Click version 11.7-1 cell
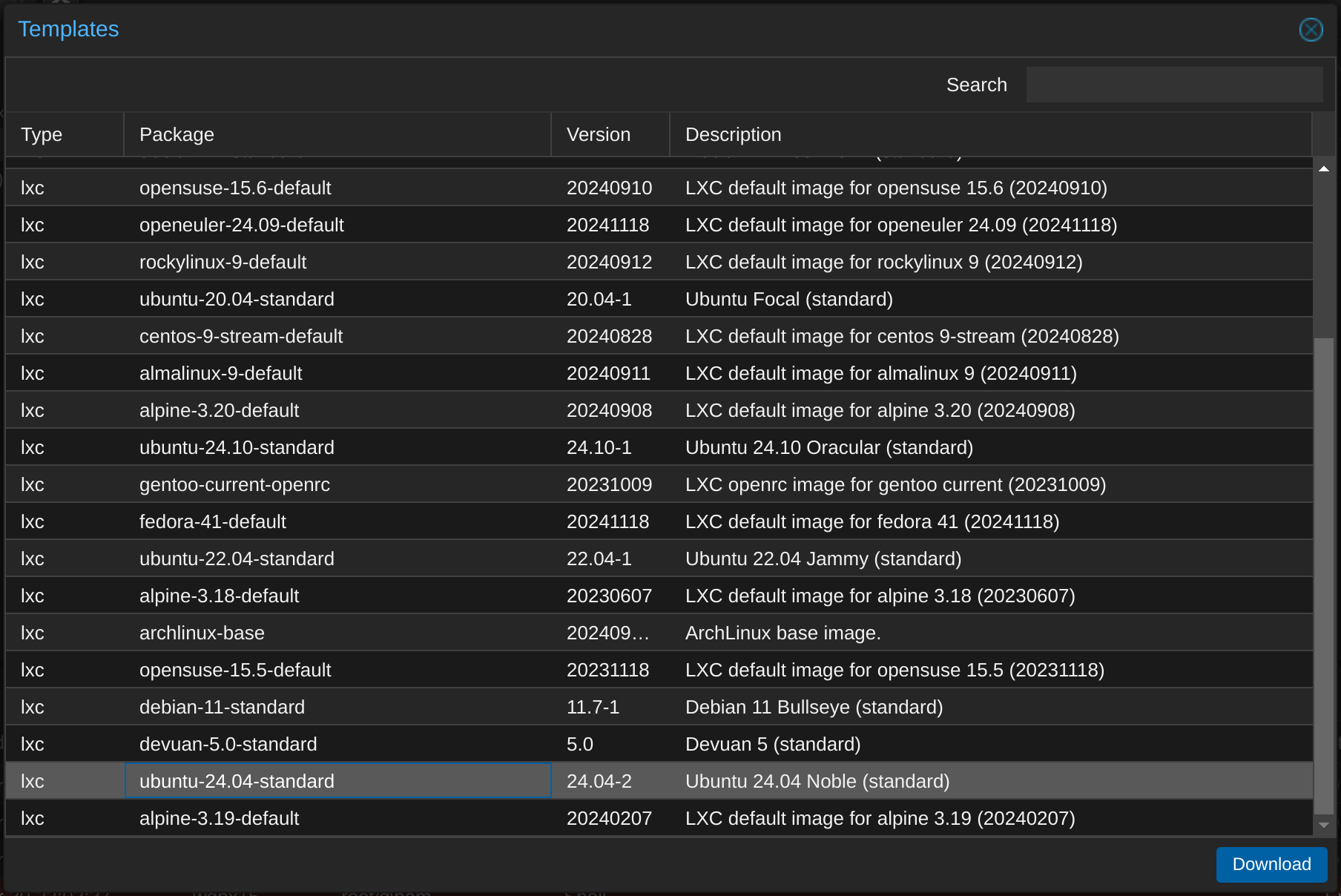Viewport: 1341px width, 896px height. 610,707
